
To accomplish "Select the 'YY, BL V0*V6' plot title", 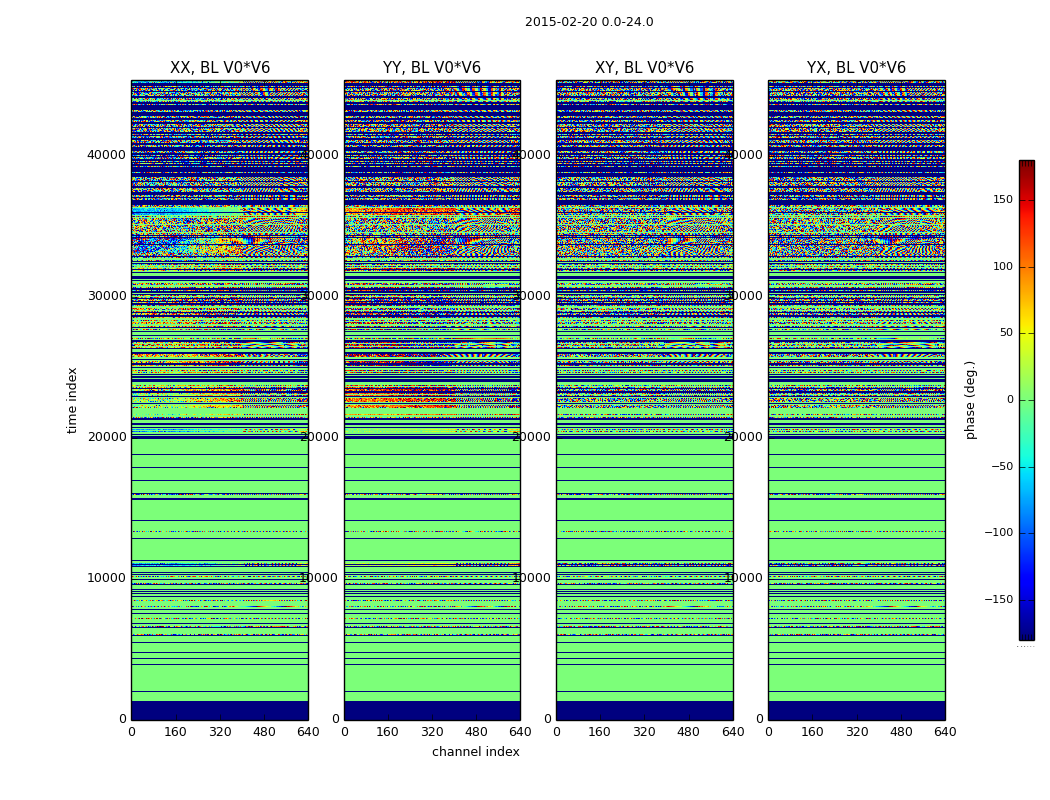I will coord(432,68).
